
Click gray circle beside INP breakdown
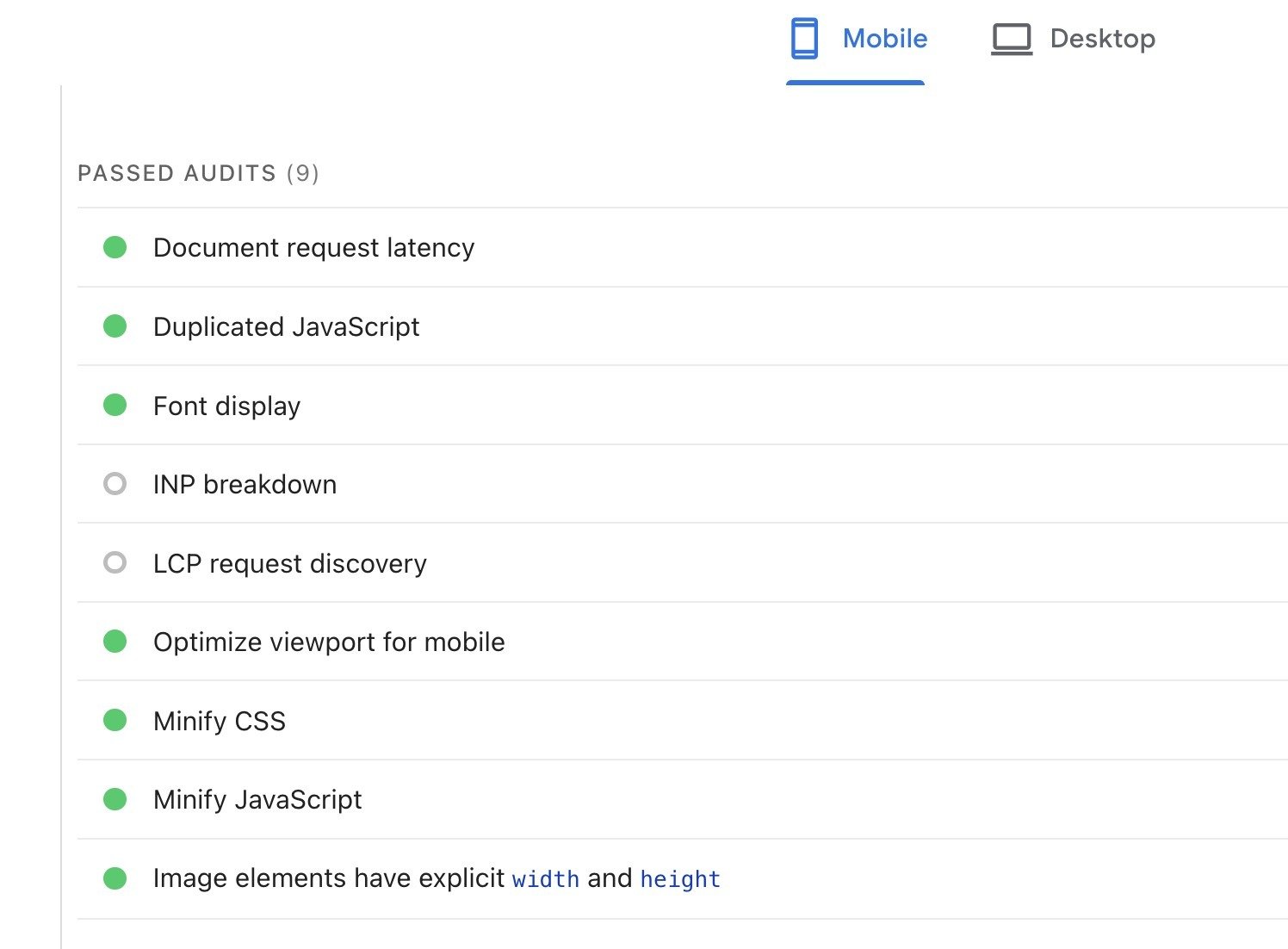115,484
